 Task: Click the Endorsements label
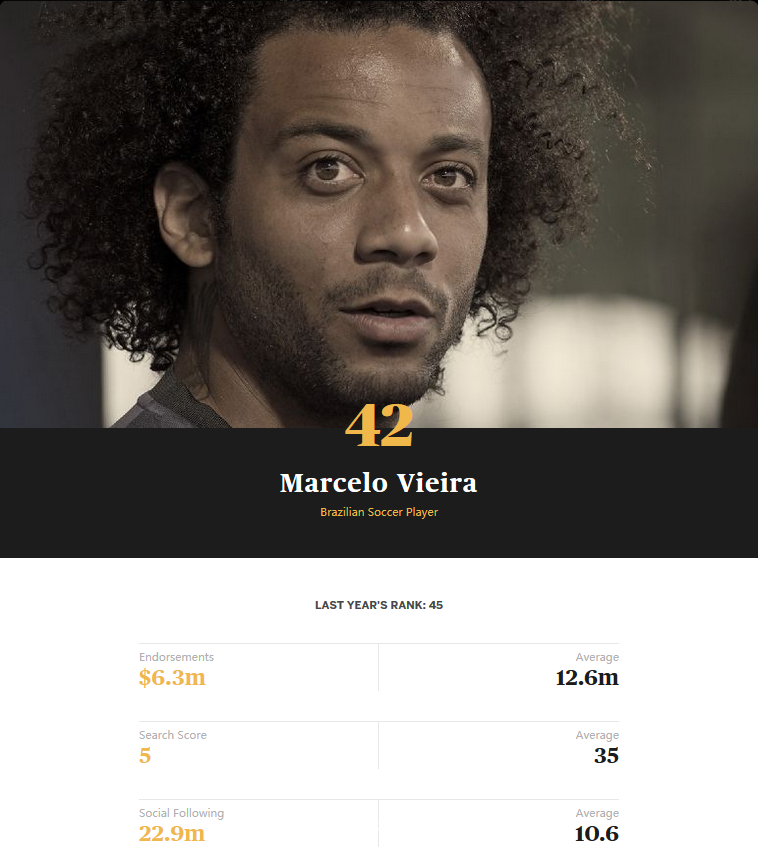176,657
